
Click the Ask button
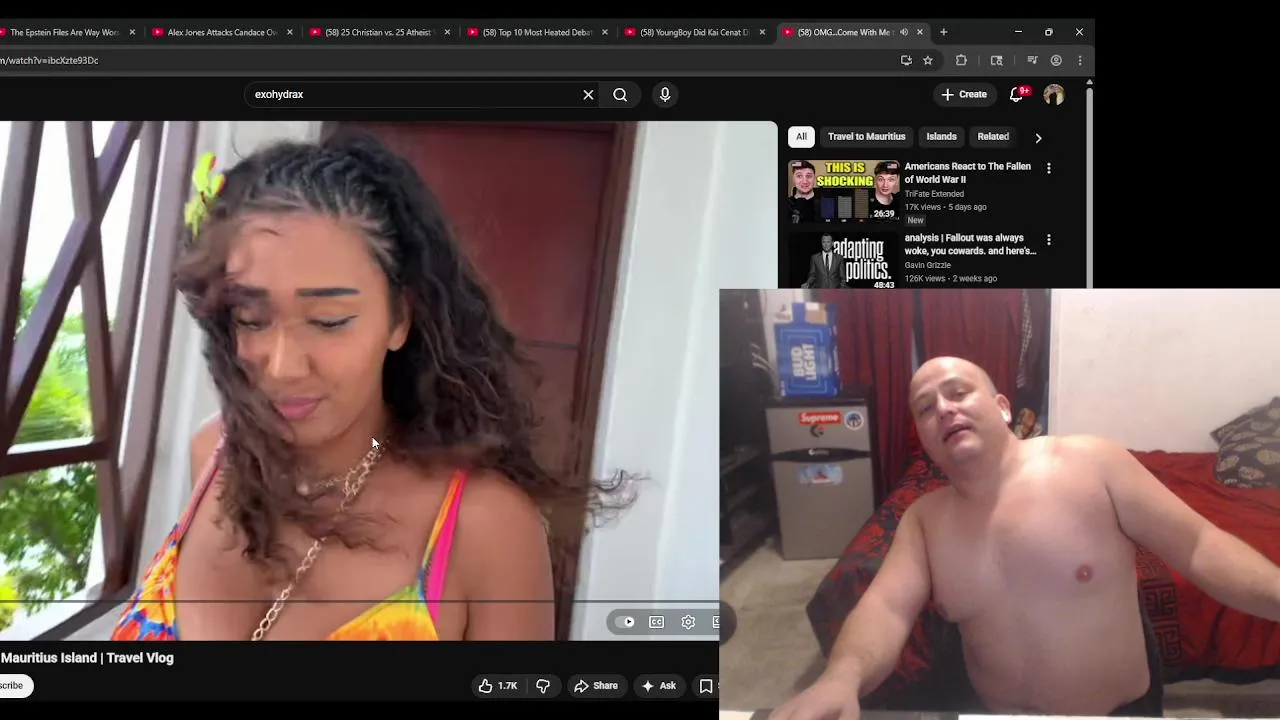(659, 686)
